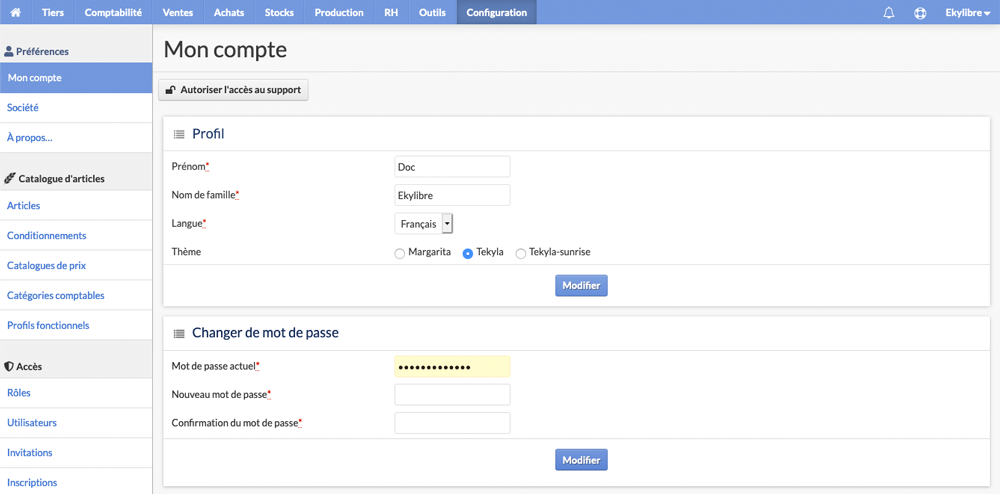Open Catégories comptables
Viewport: 1000px width, 494px height.
[x=76, y=295]
